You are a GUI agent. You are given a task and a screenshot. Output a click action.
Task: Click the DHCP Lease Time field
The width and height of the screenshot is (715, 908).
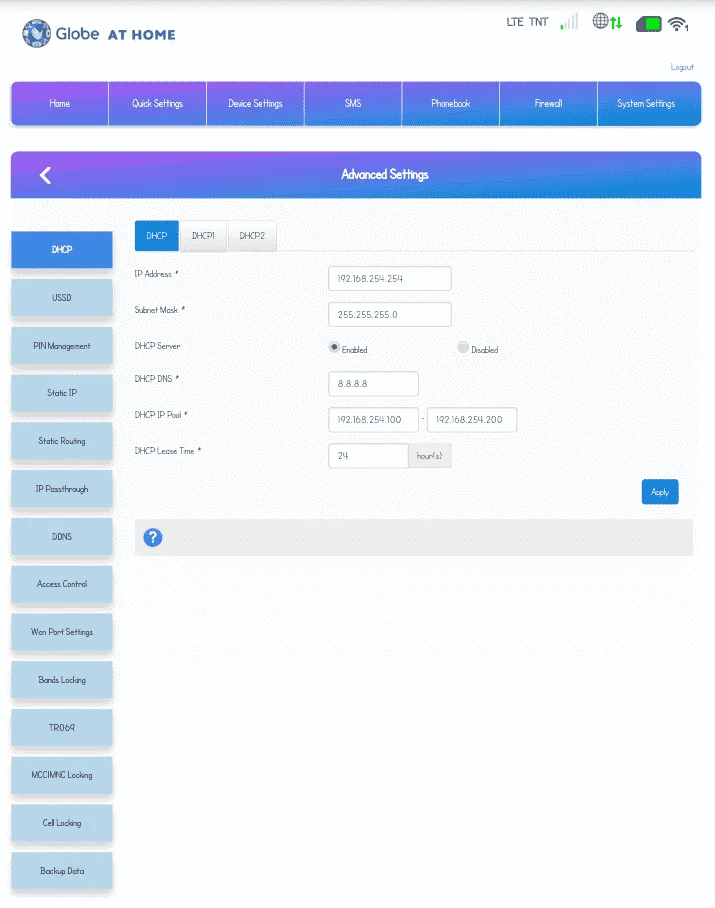point(368,456)
